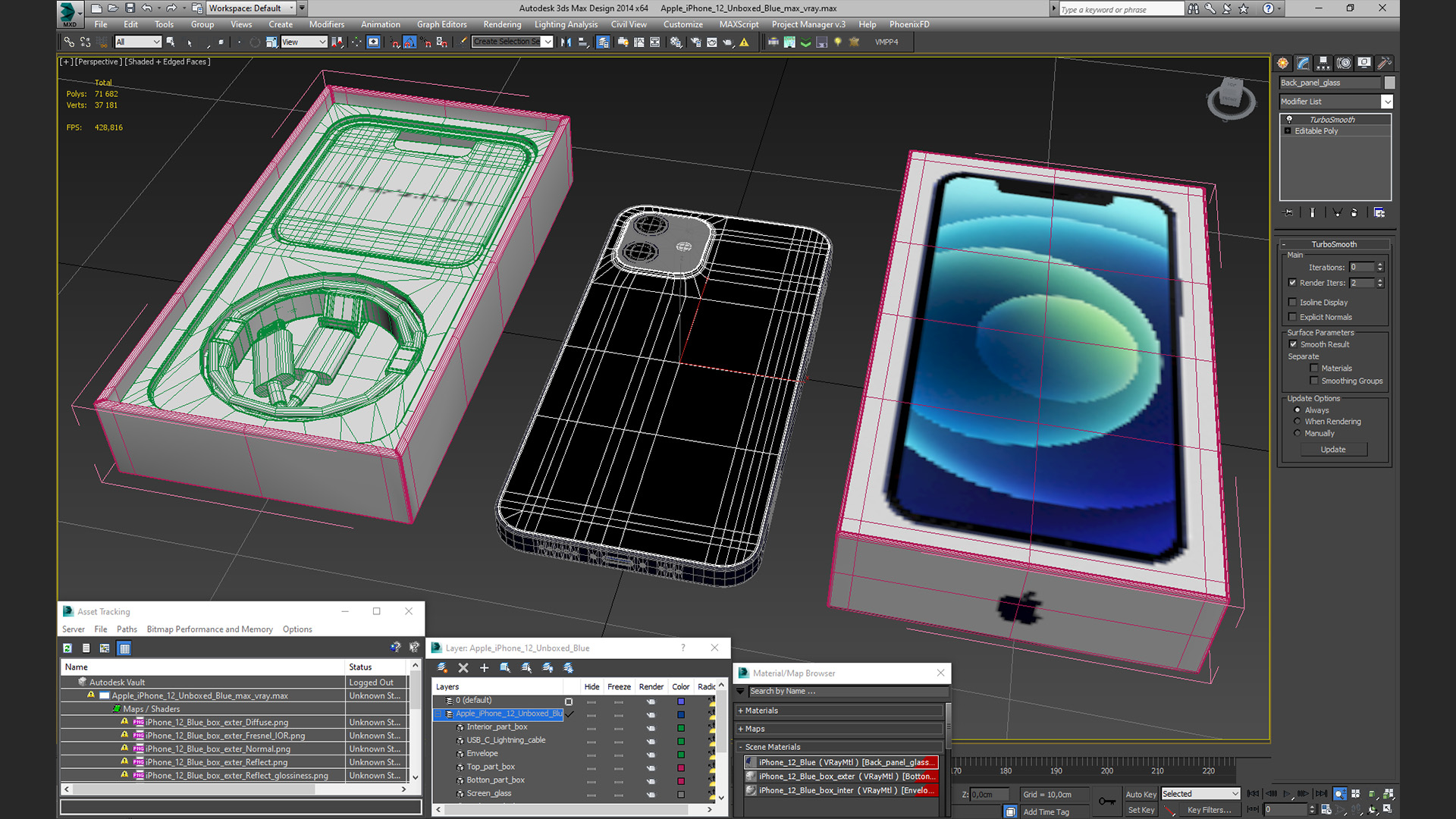This screenshot has height=819, width=1456.
Task: Open the selection filter All dropdown
Action: 138,42
